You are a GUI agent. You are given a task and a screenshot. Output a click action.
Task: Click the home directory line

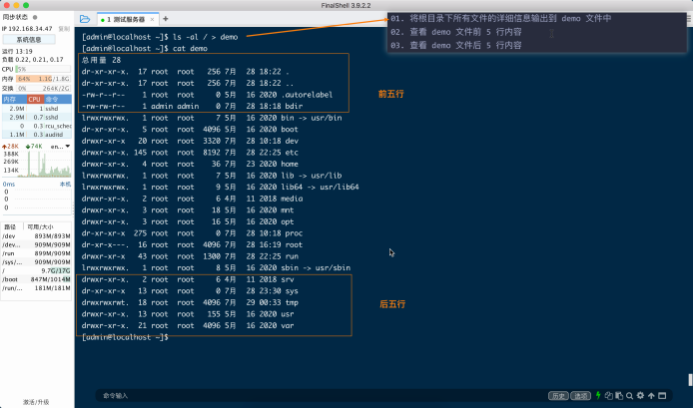(190, 164)
